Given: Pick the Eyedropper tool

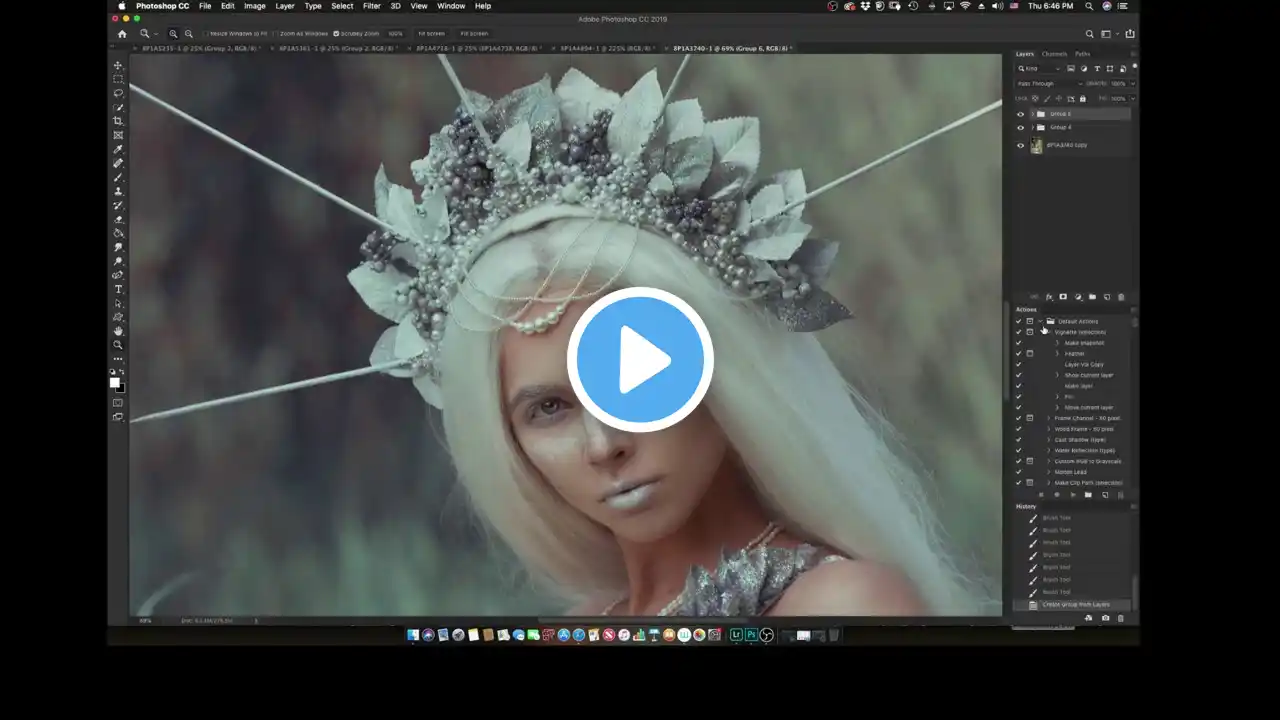Looking at the screenshot, I should (118, 149).
